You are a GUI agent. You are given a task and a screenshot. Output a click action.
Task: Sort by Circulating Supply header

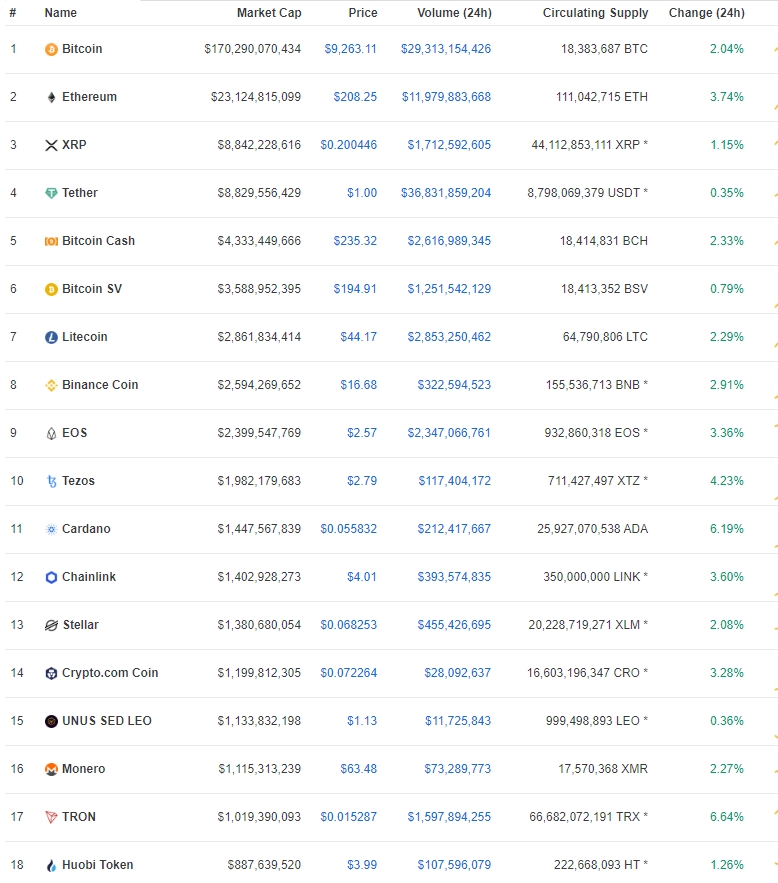pos(596,12)
